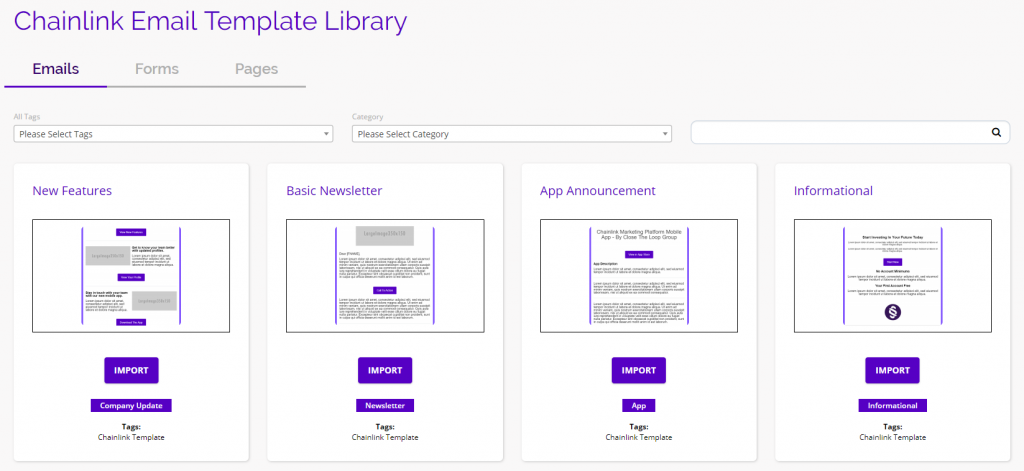Click inside the search input field
1024x471 pixels.
tap(850, 132)
